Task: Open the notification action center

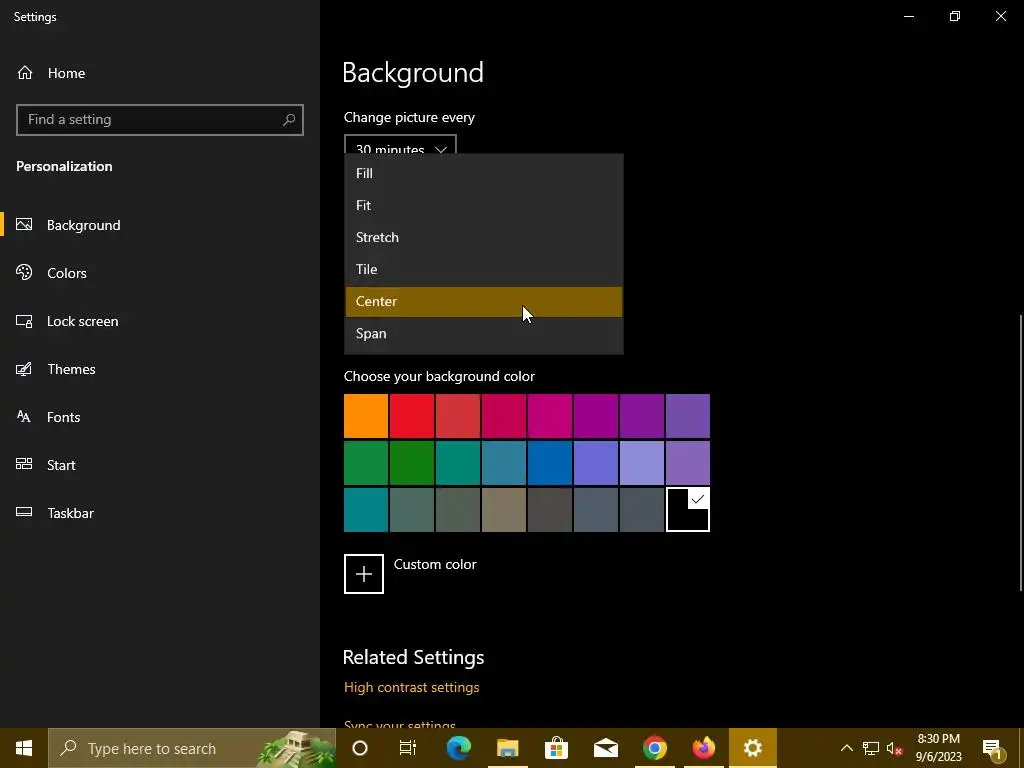Action: pos(993,748)
